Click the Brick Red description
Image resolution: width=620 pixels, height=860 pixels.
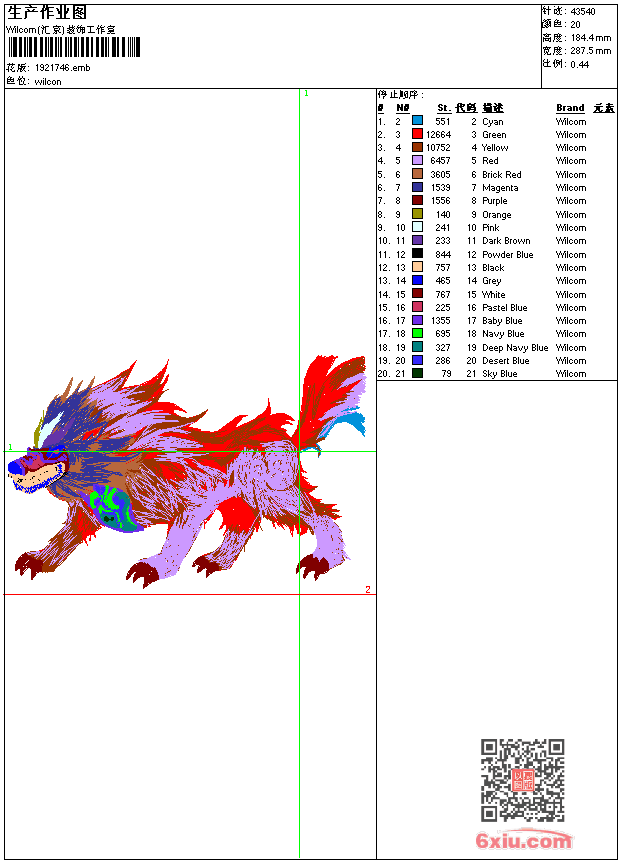click(x=501, y=174)
